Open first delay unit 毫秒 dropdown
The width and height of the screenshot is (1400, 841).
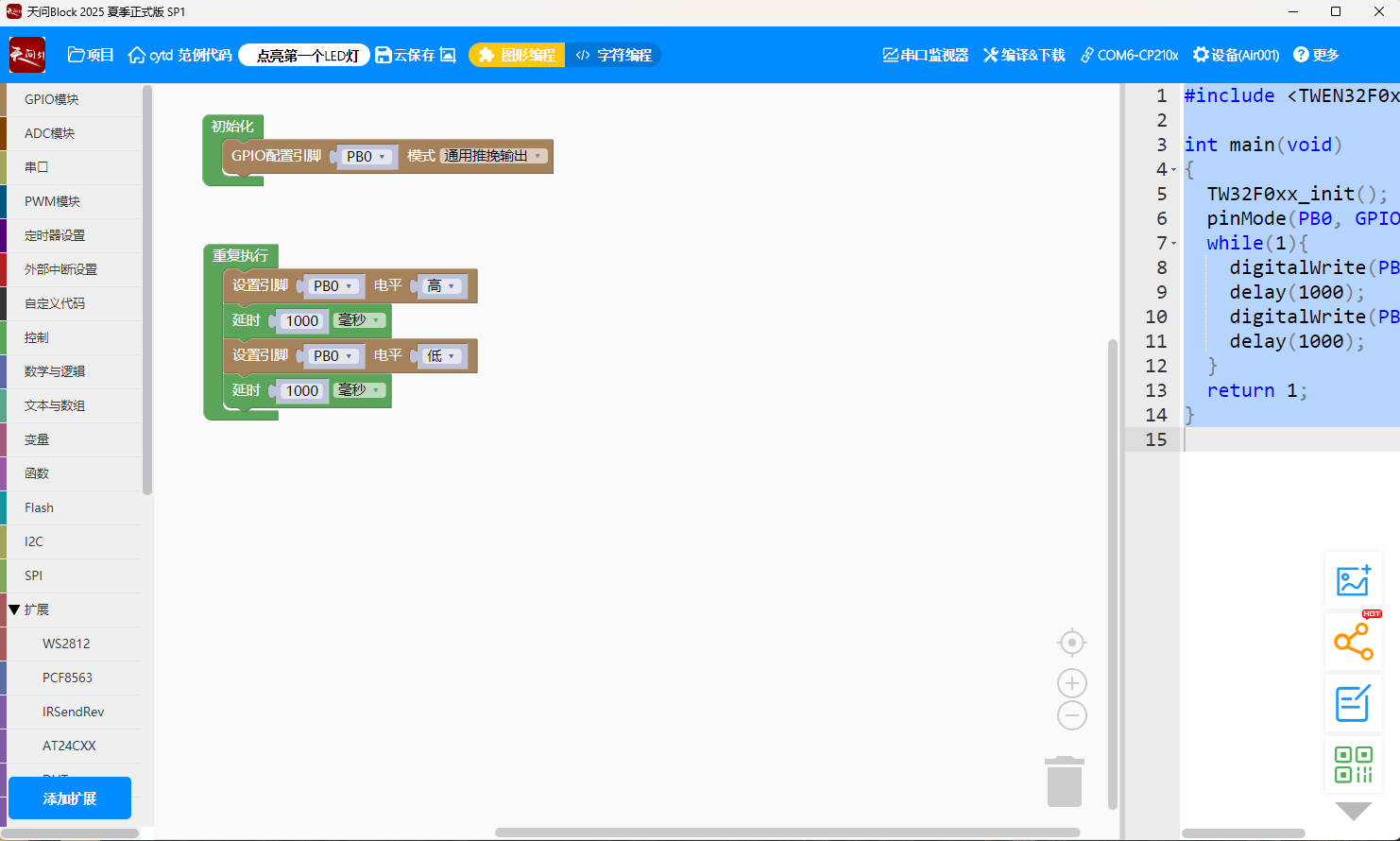tap(359, 320)
